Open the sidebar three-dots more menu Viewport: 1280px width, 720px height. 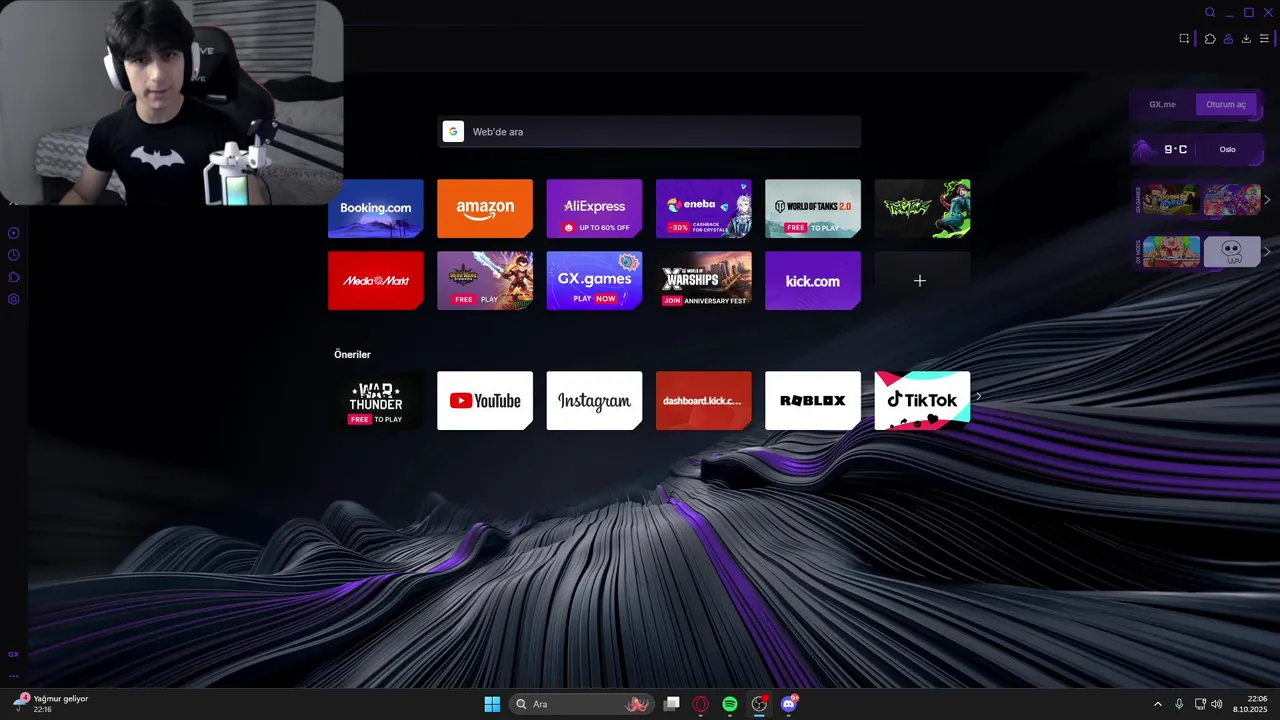(13, 676)
